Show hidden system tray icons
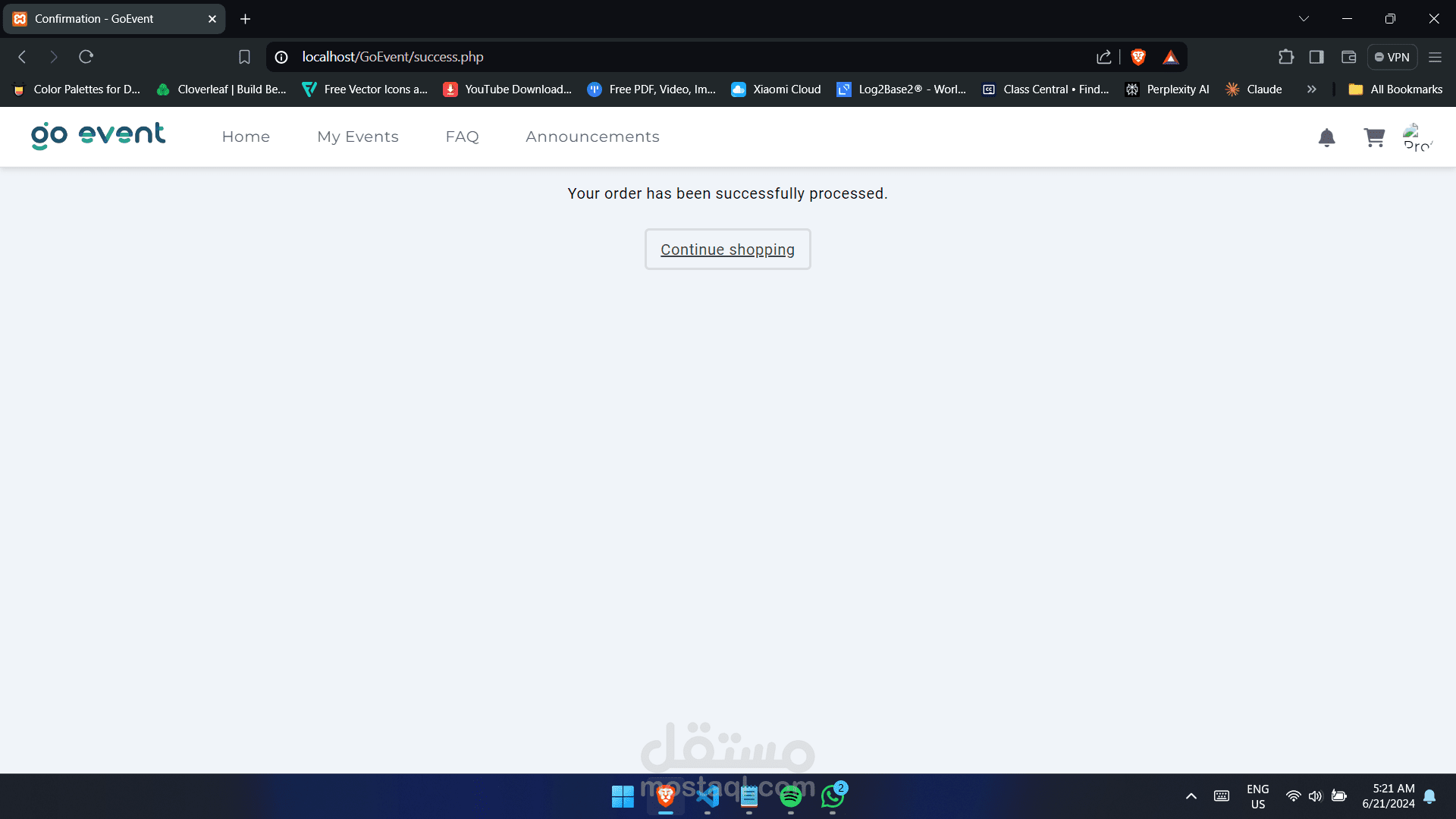Screen dimensions: 1456x819 point(1191,796)
